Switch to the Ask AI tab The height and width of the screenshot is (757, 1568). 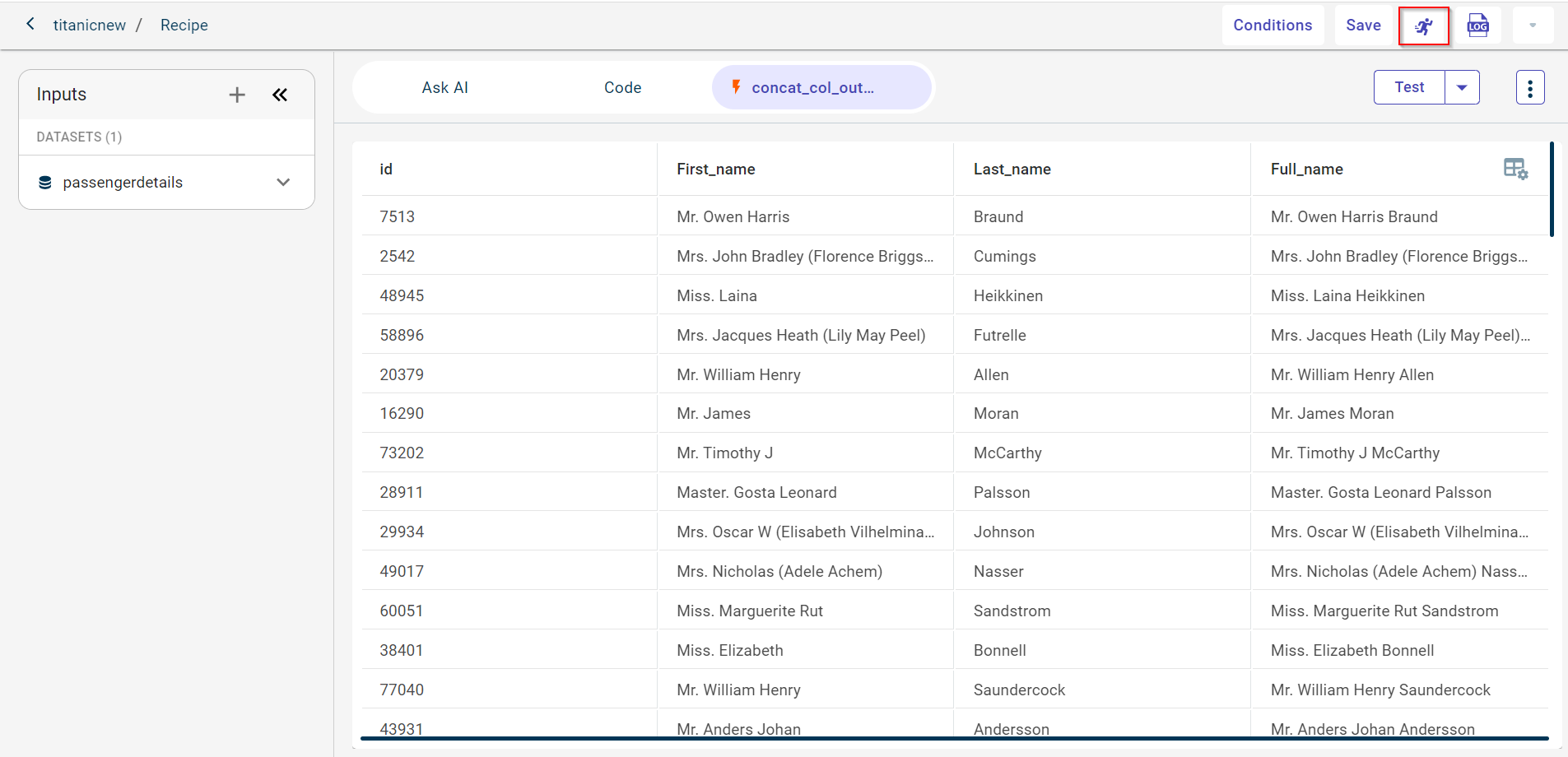coord(444,88)
